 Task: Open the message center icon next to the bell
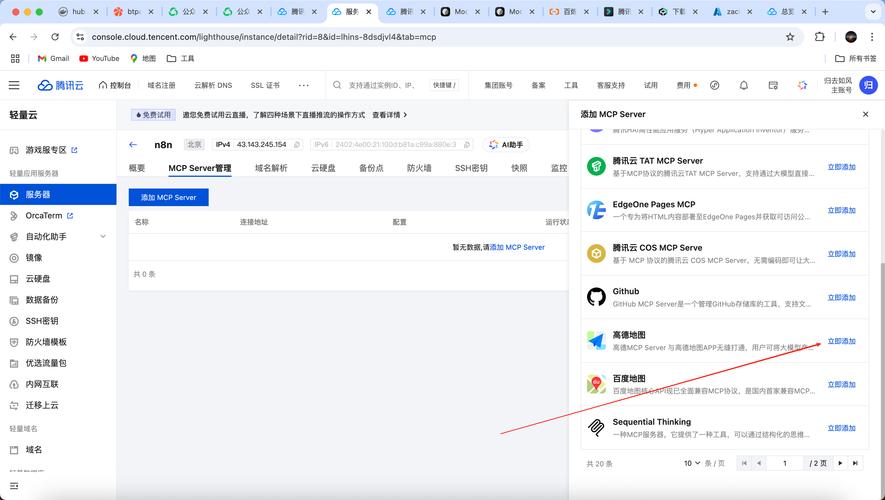[773, 85]
